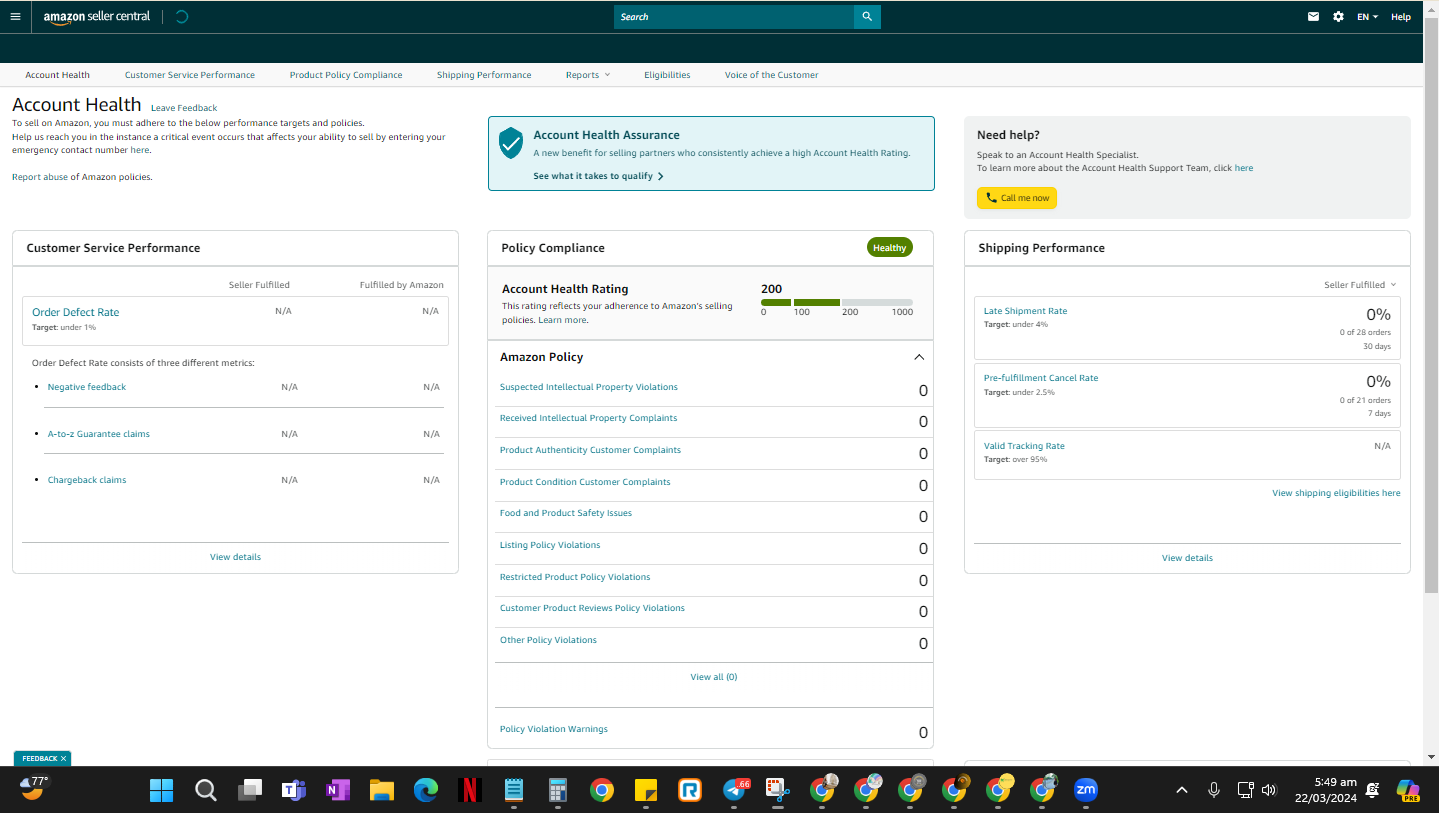Launch Microsoft Teams from taskbar
This screenshot has width=1439, height=813.
(293, 790)
